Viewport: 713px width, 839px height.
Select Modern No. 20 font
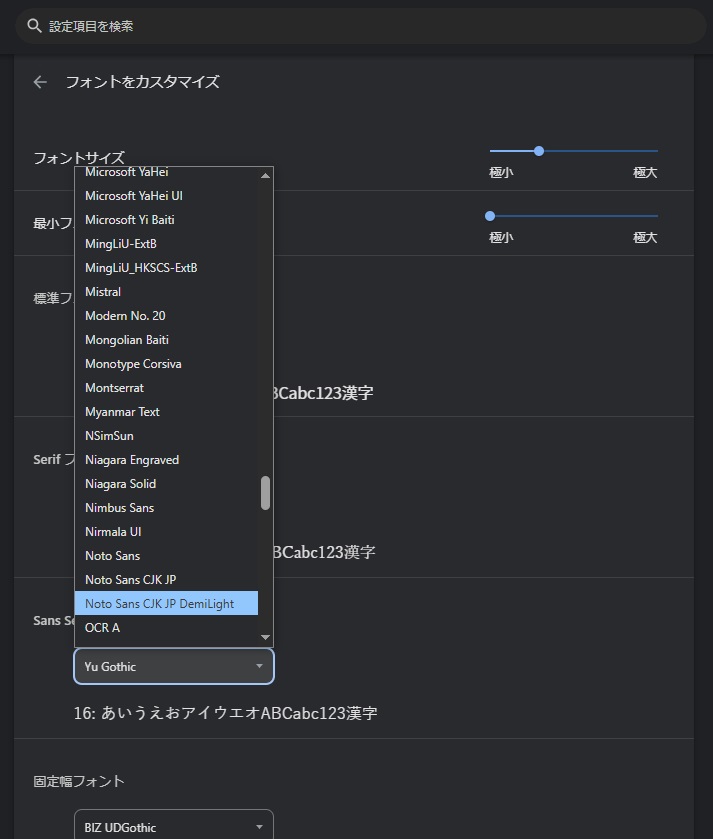point(166,316)
